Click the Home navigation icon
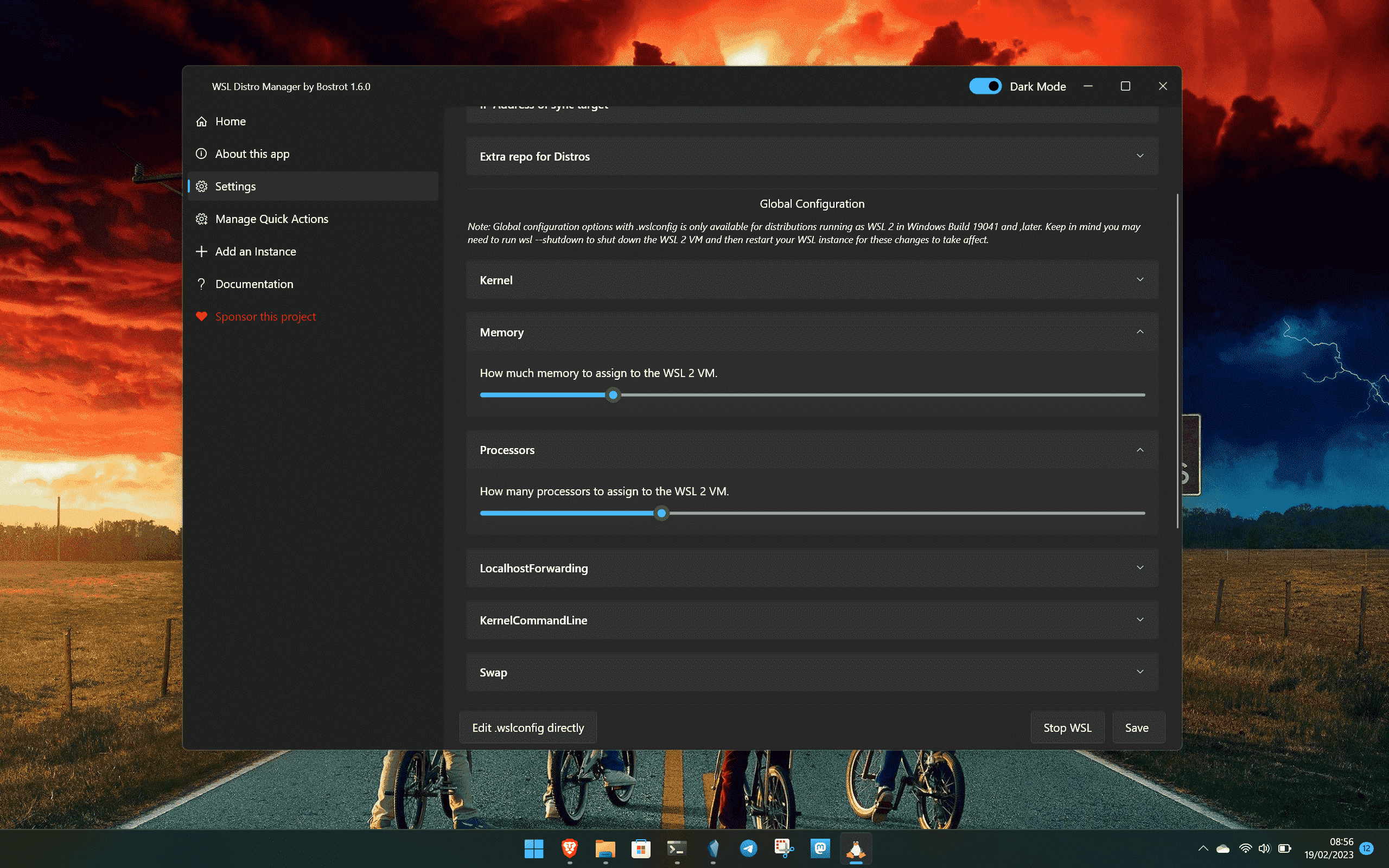Screen dimensions: 1389x868 pos(202,121)
